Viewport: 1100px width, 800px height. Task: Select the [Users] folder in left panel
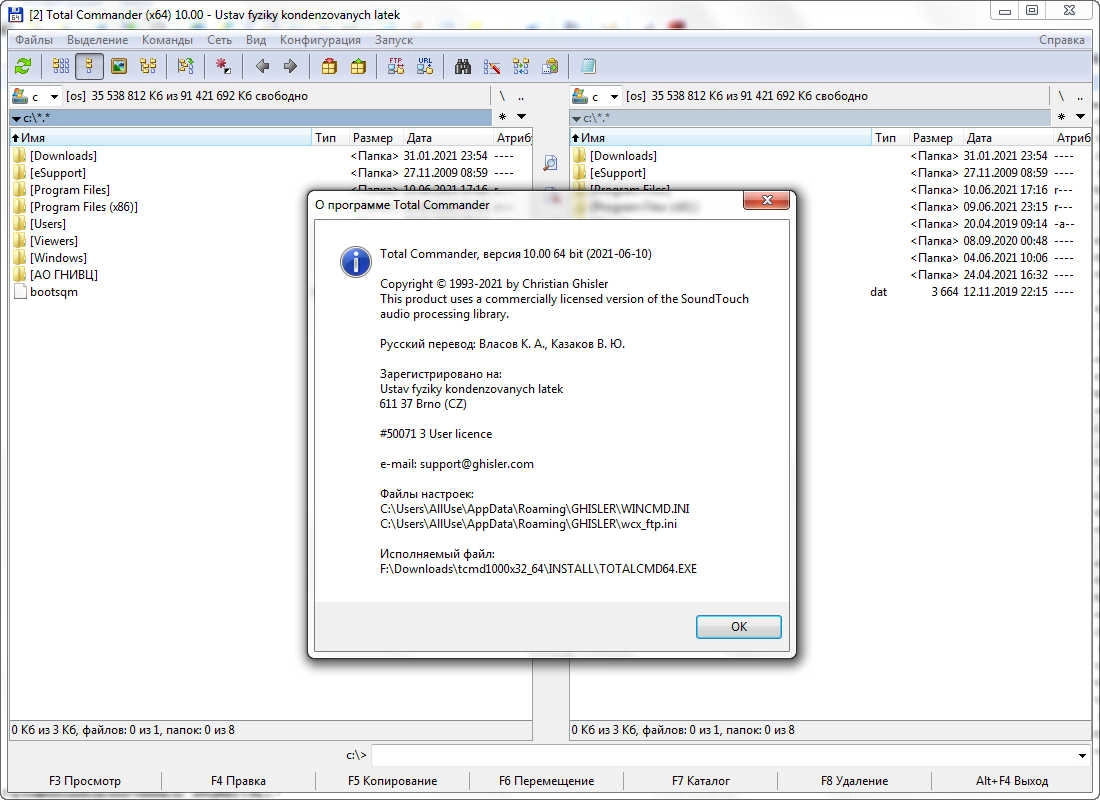(x=48, y=224)
